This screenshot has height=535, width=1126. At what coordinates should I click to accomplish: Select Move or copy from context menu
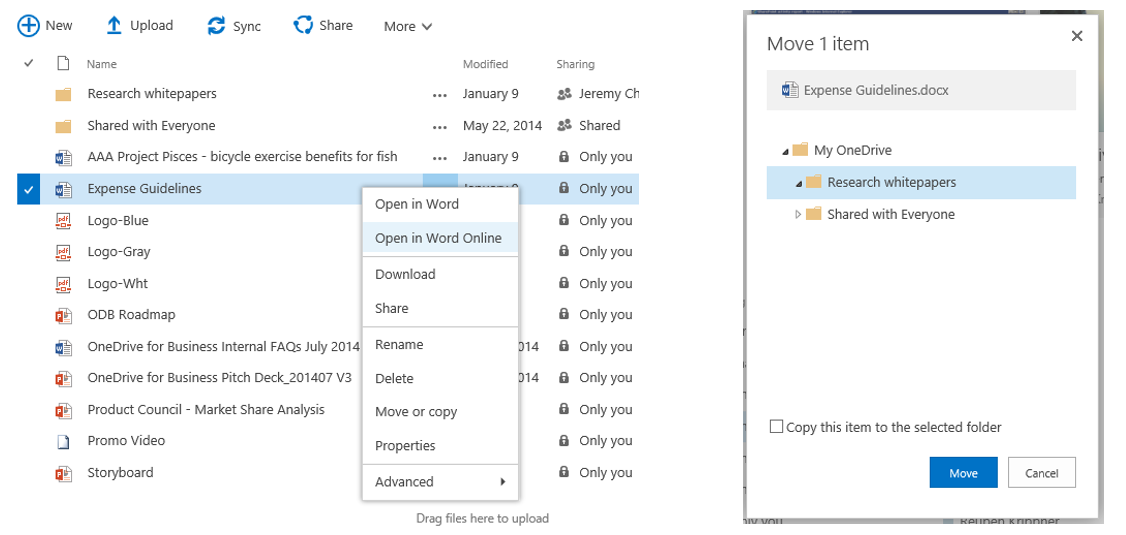(x=416, y=412)
